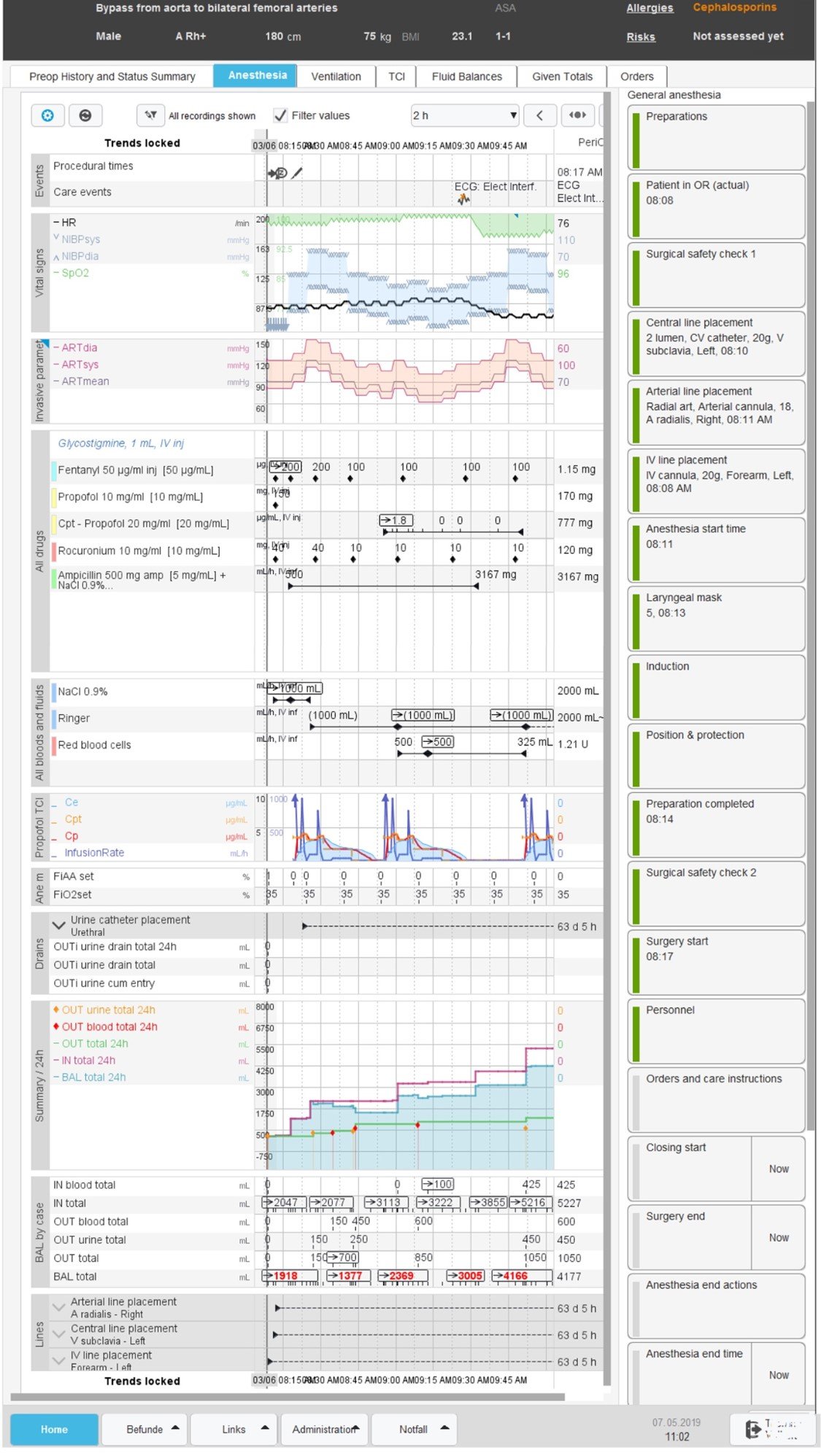Click the ECG interference event icon
The height and width of the screenshot is (1456, 821).
coord(464,199)
